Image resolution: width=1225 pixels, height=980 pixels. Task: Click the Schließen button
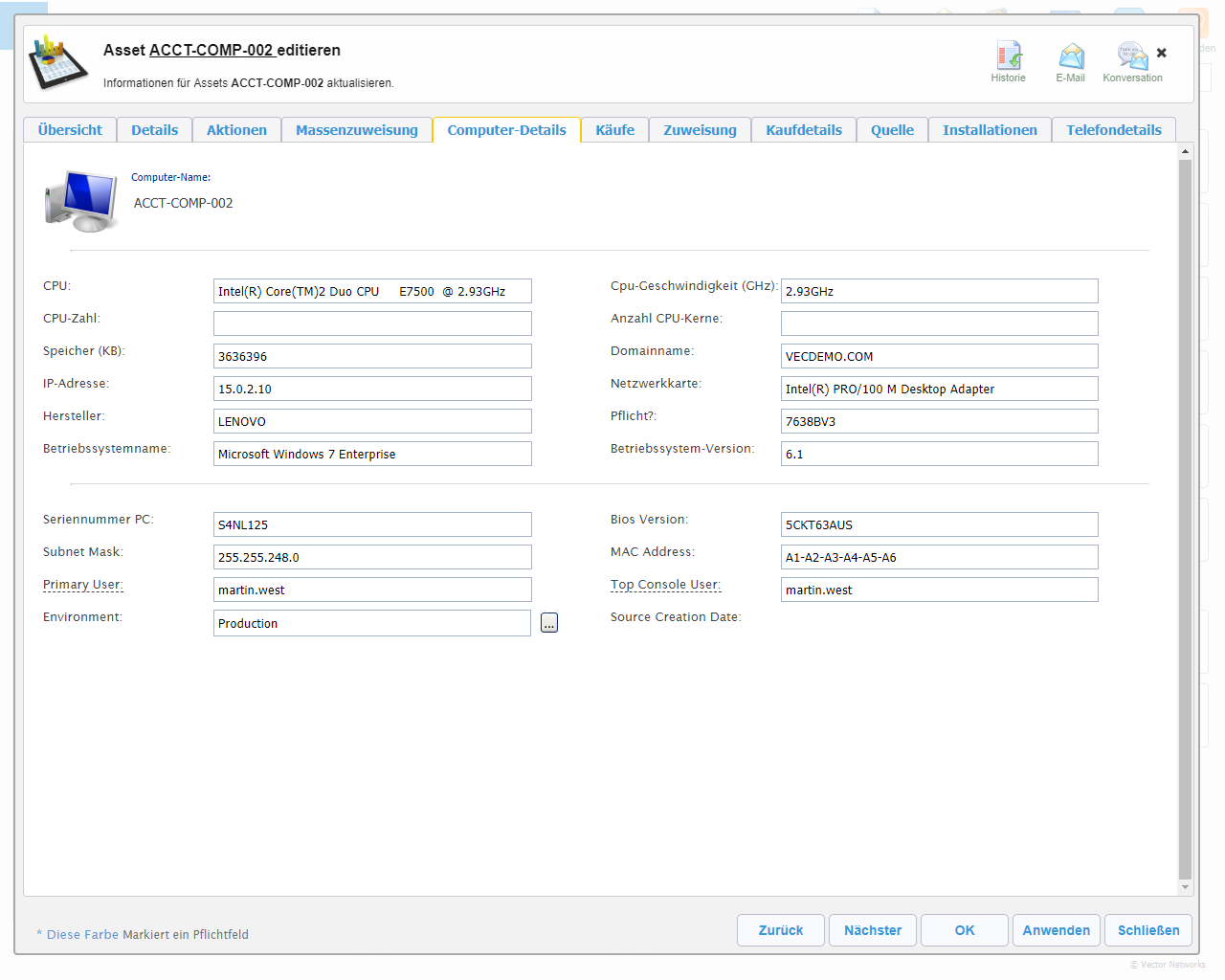point(1148,930)
